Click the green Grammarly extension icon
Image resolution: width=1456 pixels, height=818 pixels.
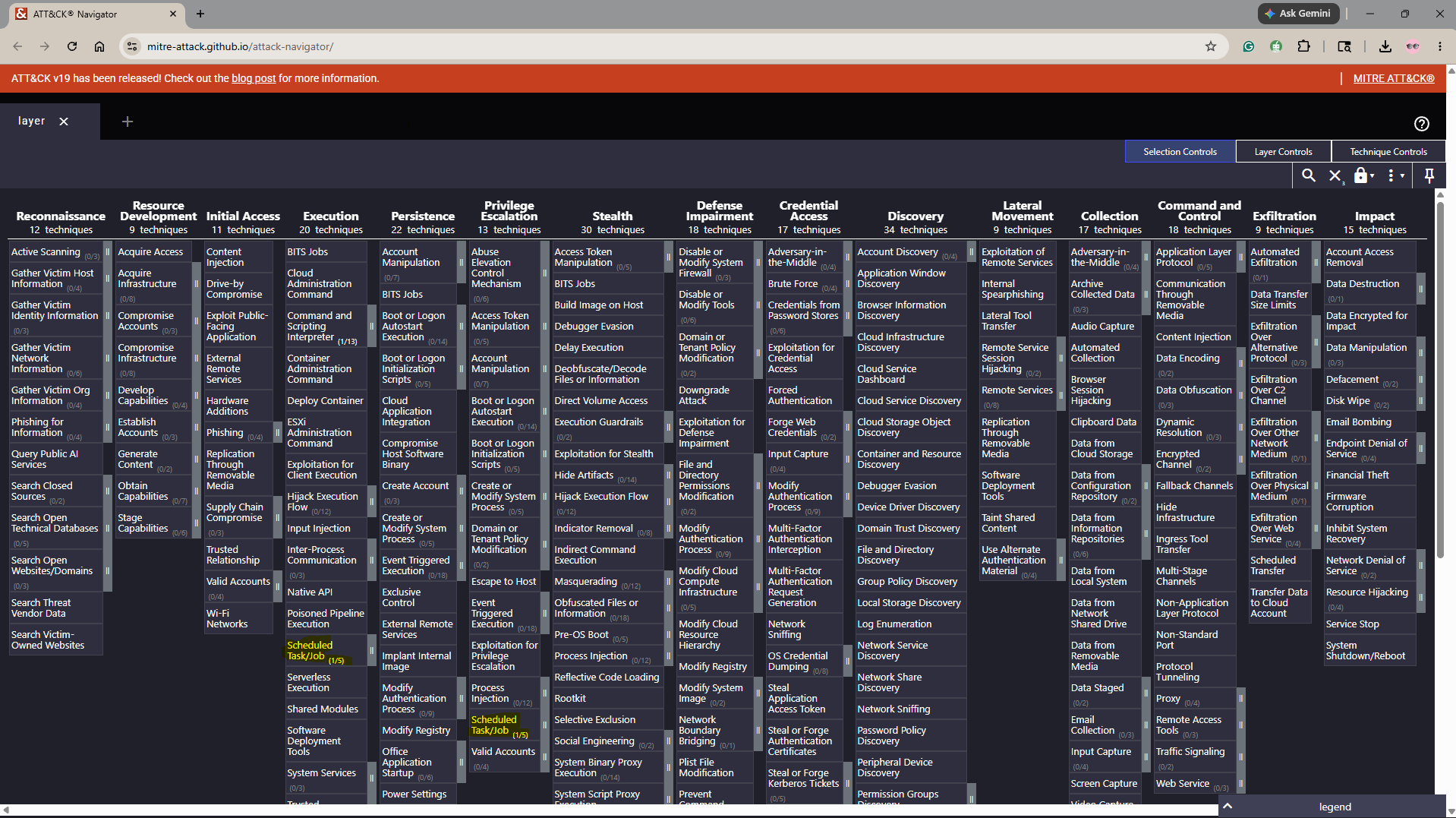coord(1248,46)
